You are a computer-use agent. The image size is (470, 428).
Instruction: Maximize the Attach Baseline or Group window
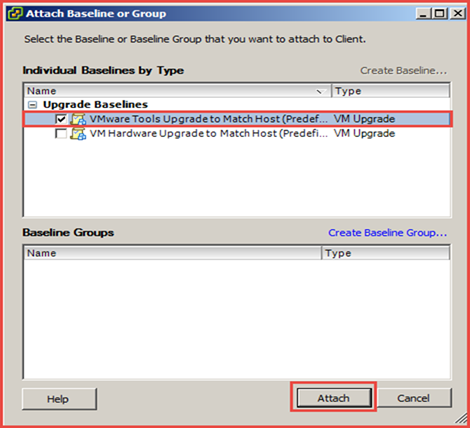click(440, 14)
